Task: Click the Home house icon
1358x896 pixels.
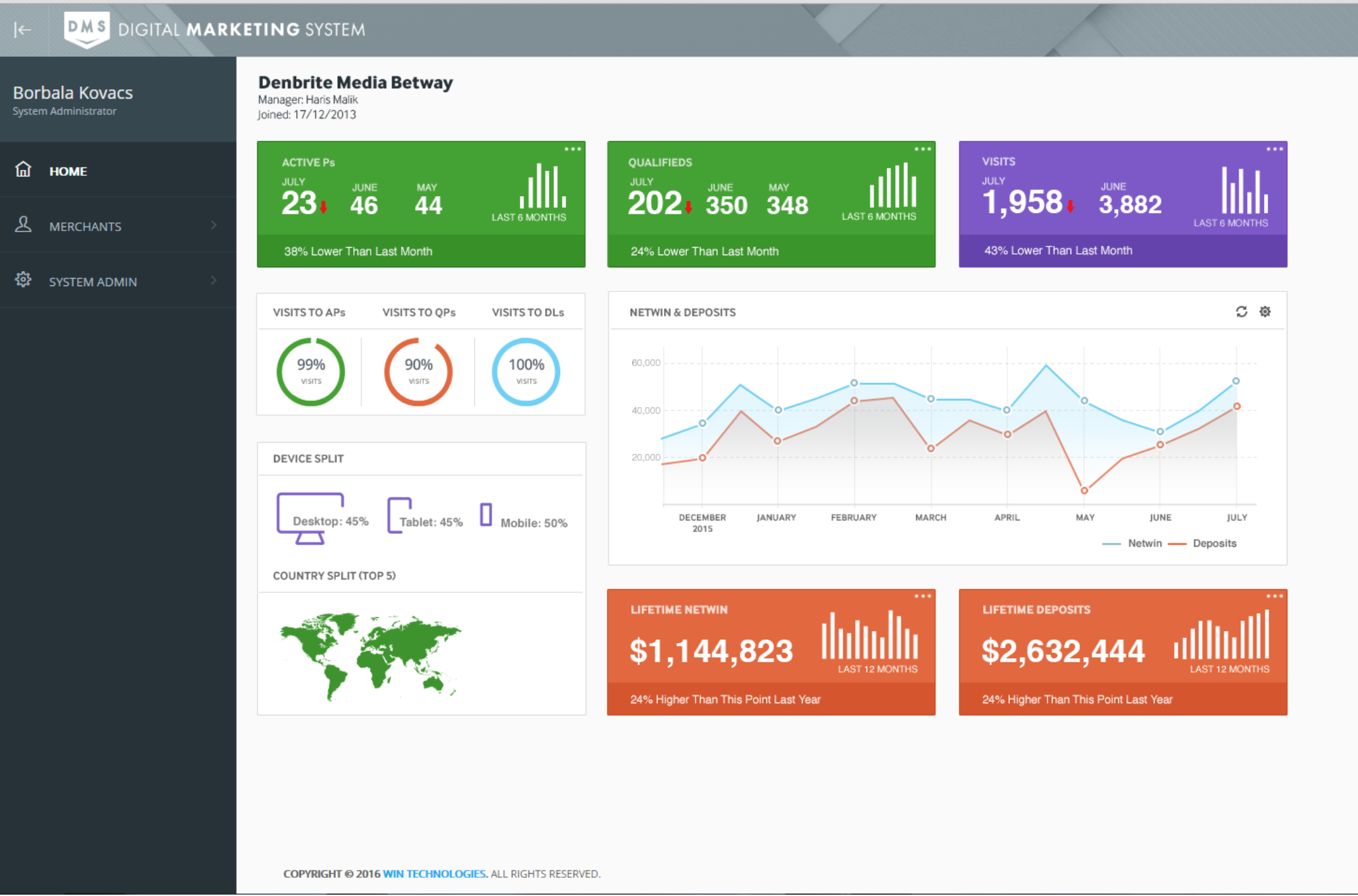Action: click(x=24, y=169)
